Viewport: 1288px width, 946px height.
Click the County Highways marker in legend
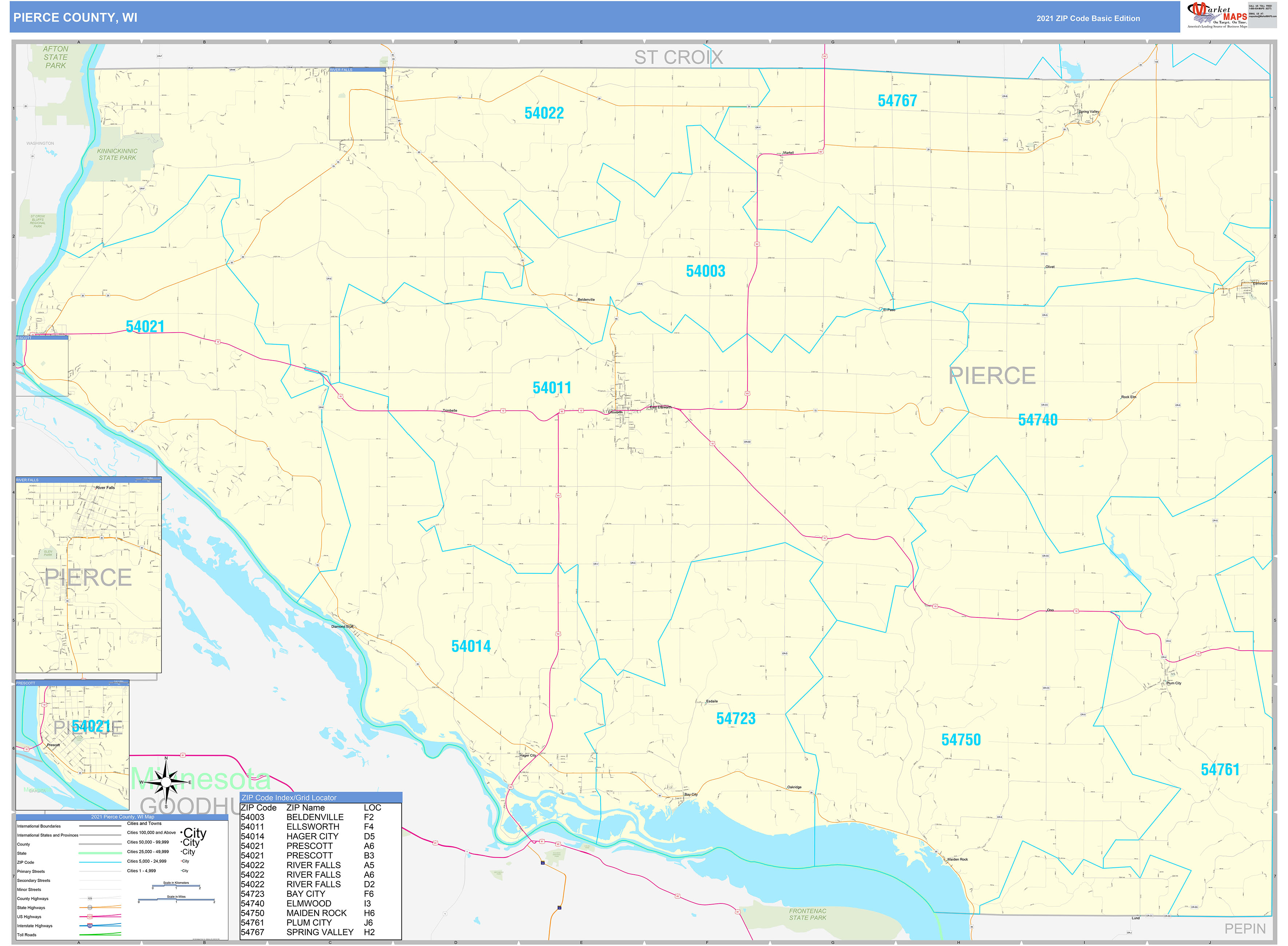[x=90, y=898]
